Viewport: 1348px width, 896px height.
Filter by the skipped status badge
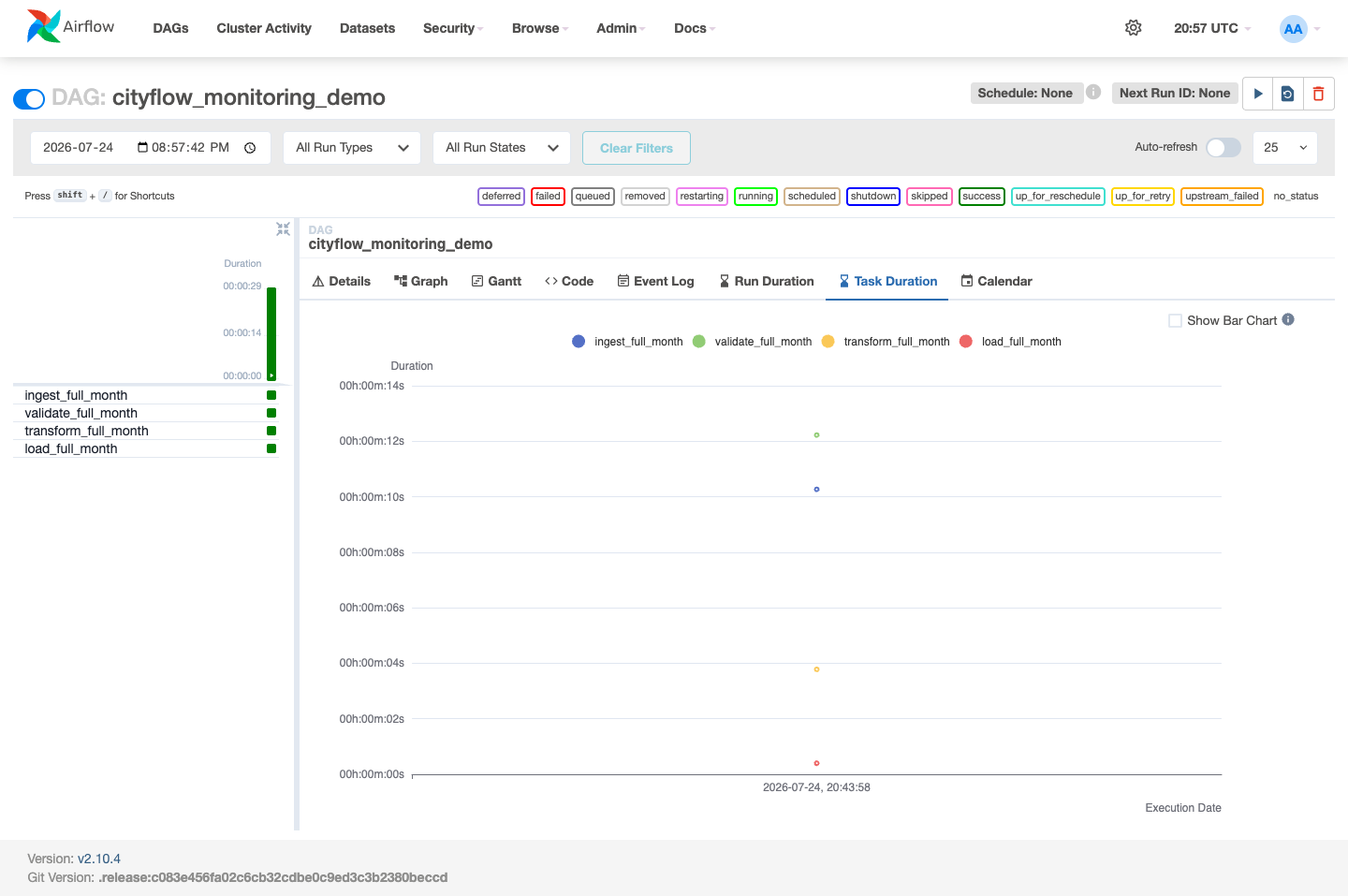930,196
